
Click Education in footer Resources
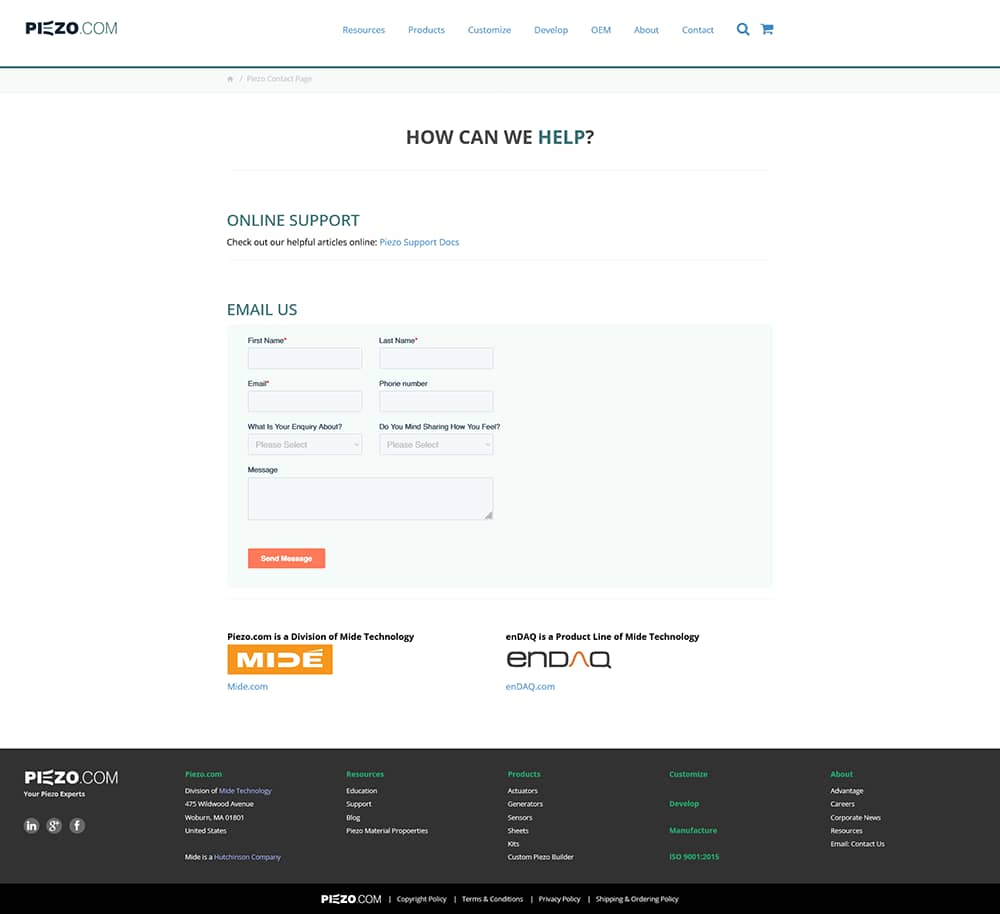tap(362, 791)
